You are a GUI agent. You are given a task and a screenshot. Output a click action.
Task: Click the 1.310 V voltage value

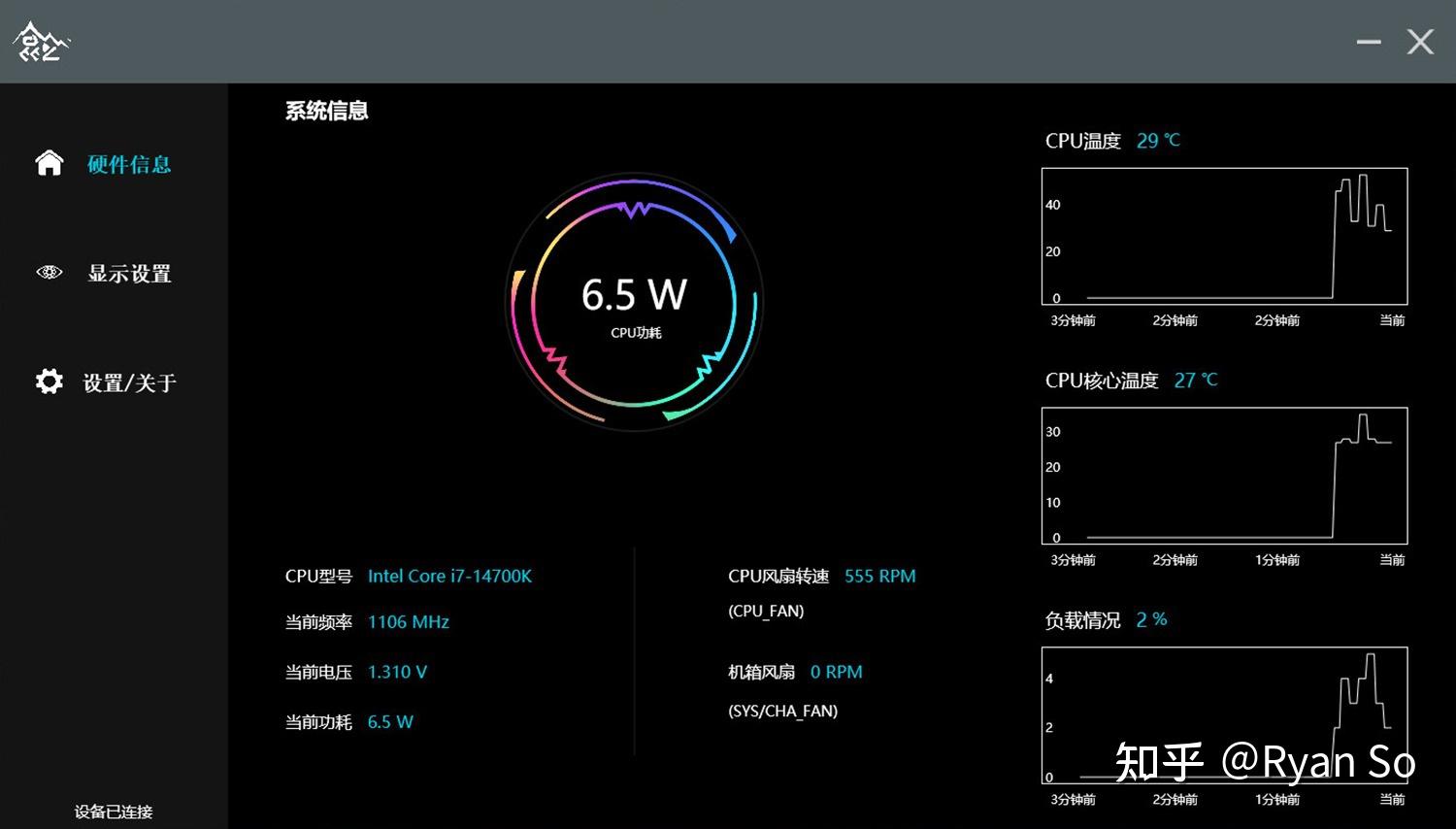coord(397,672)
